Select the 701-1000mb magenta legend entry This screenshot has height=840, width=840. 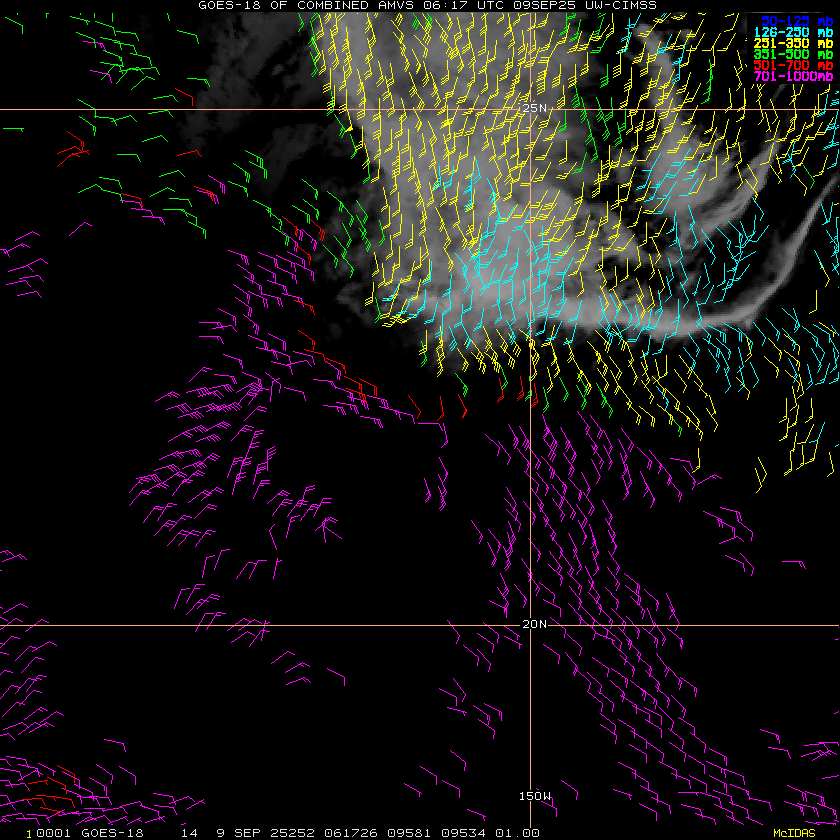click(x=793, y=76)
